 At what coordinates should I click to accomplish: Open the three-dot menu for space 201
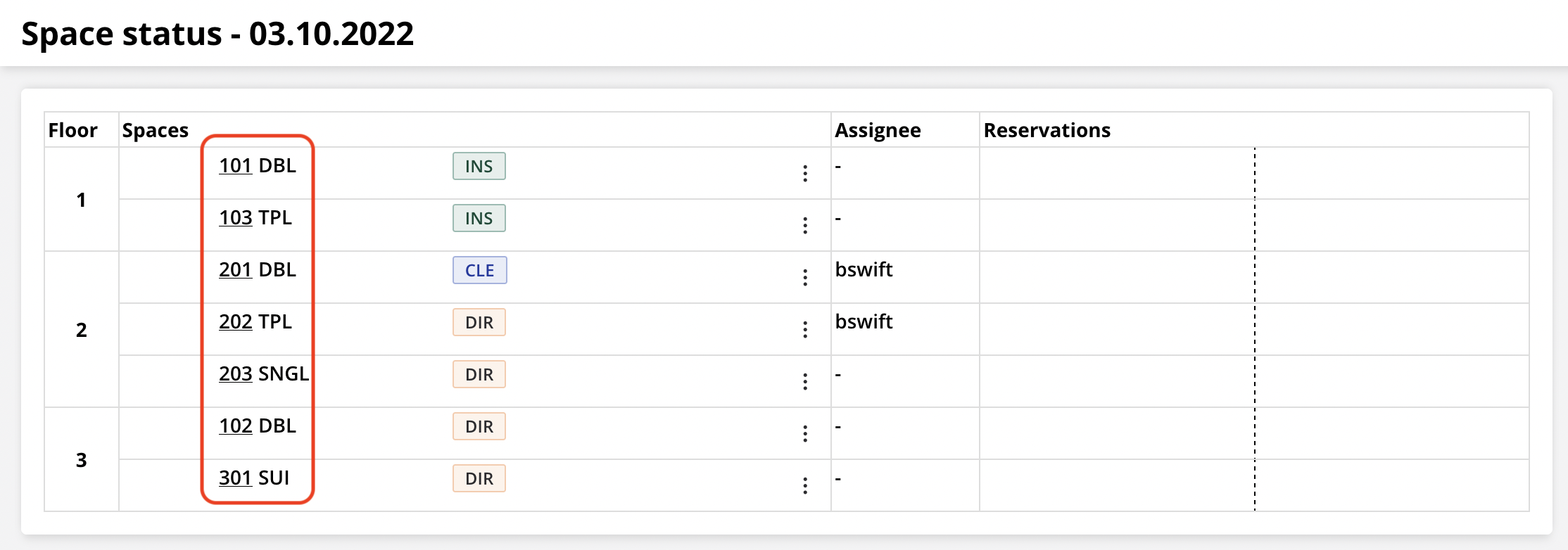coord(805,277)
